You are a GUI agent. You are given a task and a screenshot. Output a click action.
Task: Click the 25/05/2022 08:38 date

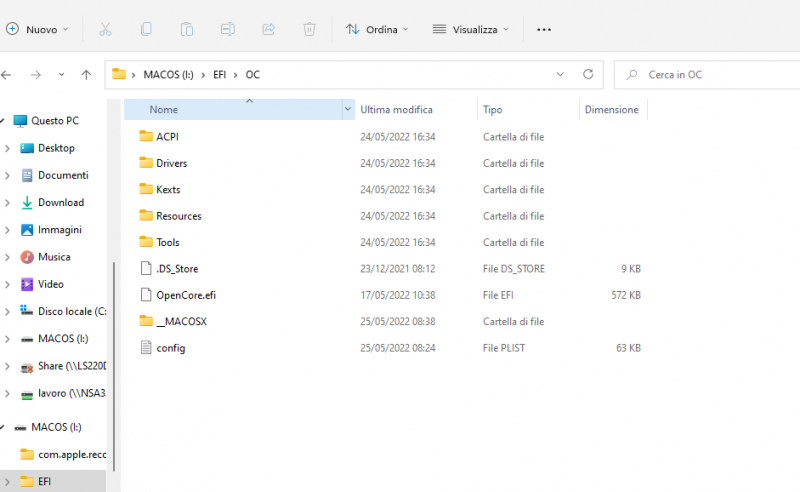[397, 322]
